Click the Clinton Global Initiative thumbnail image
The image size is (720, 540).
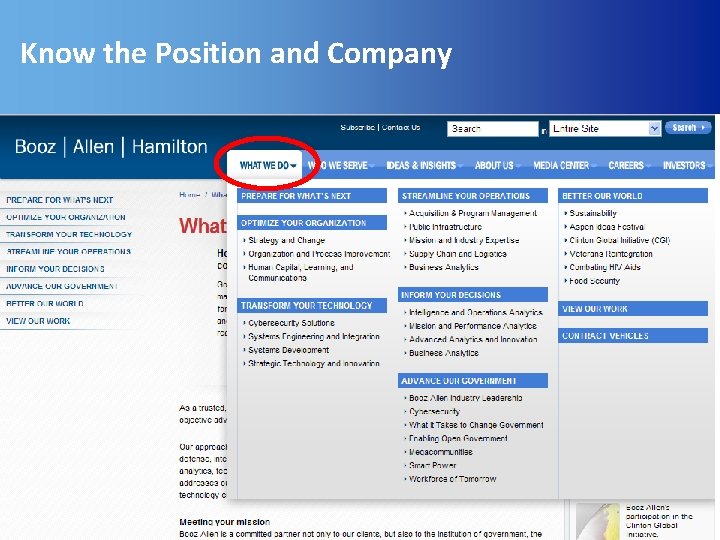(x=597, y=521)
